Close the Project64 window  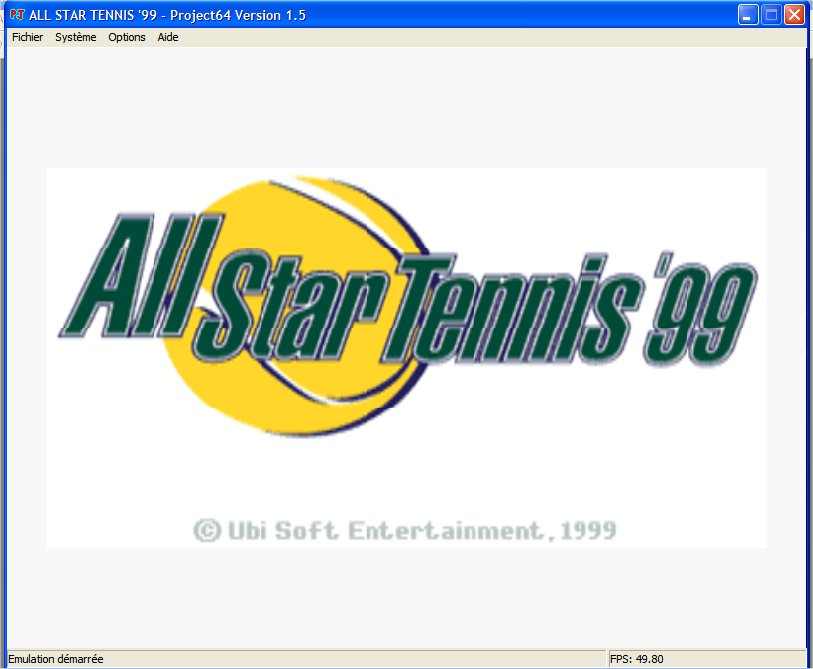tap(794, 15)
